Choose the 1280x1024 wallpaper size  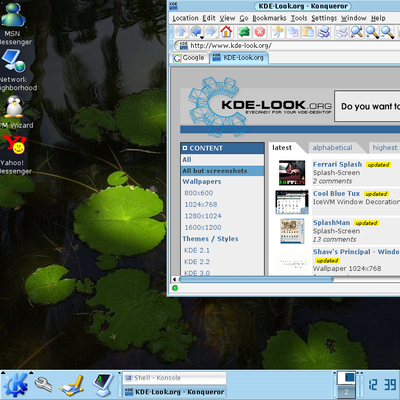pos(203,216)
